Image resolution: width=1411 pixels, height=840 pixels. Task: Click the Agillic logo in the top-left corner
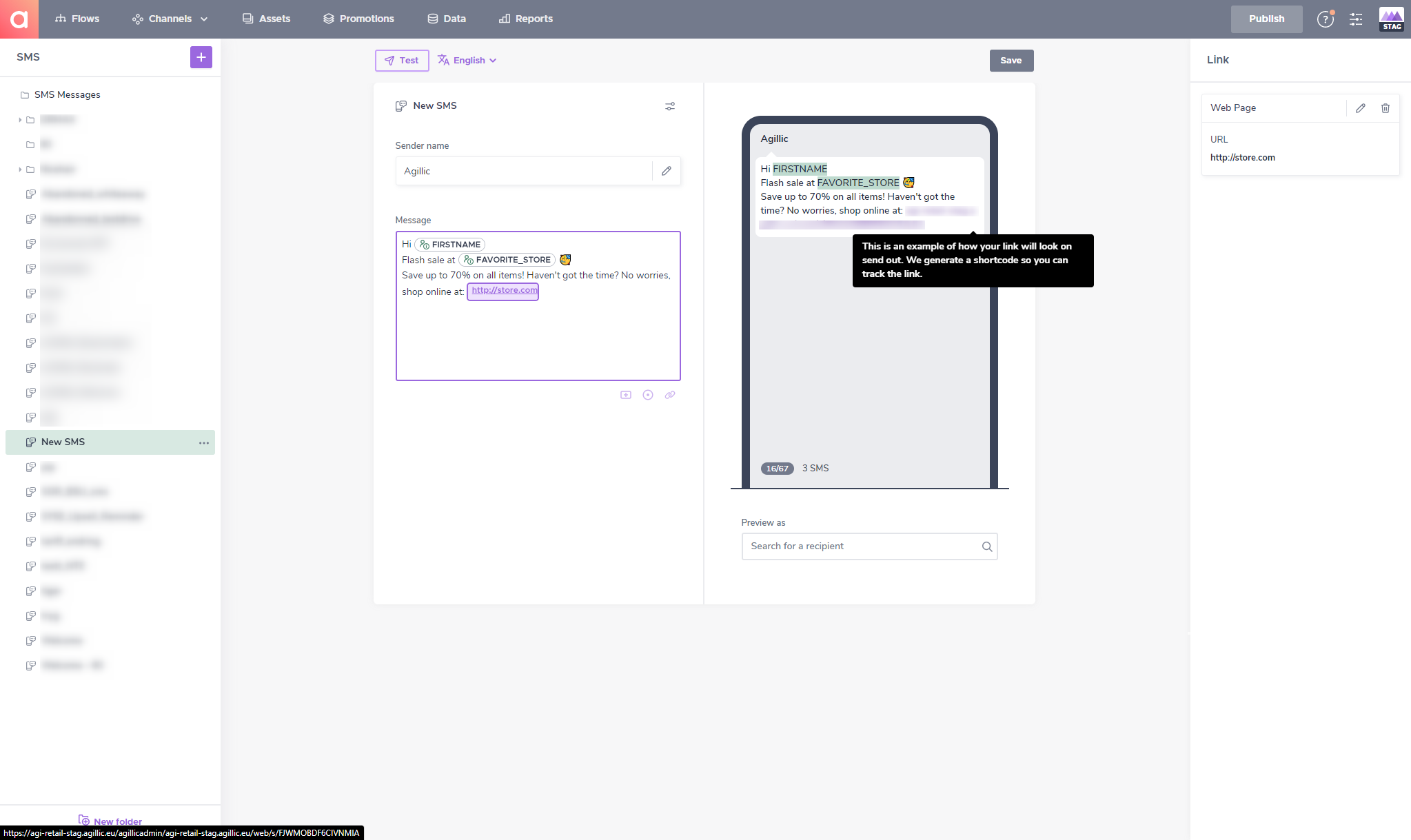pos(19,19)
